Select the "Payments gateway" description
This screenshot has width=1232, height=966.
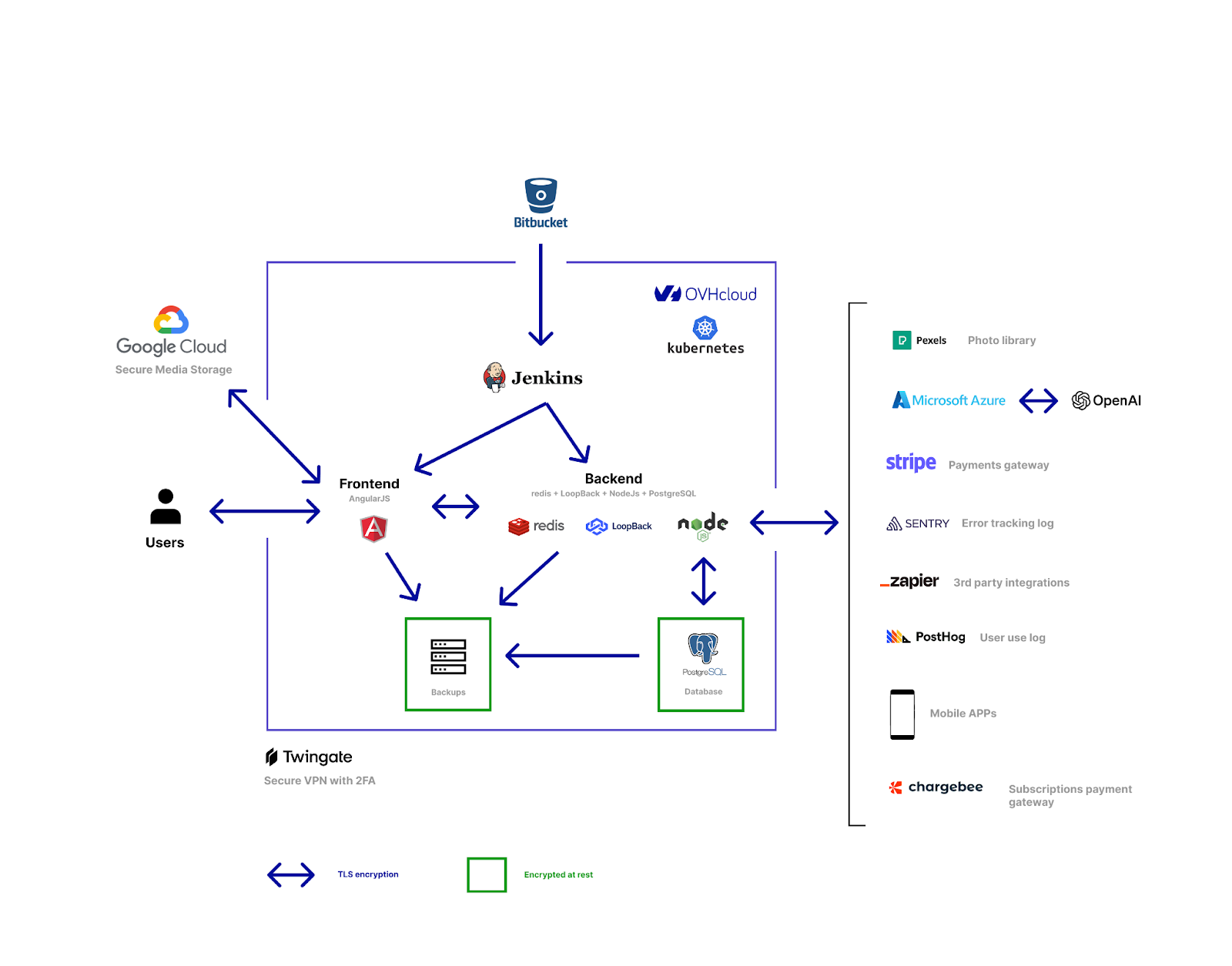pos(999,465)
